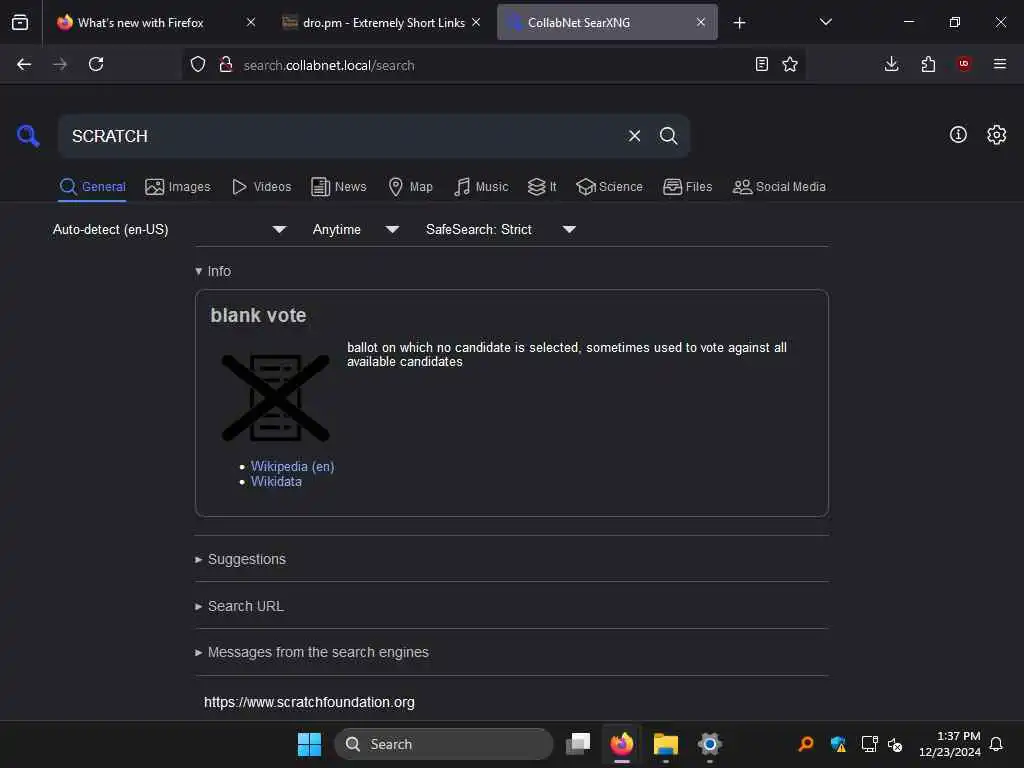Open Firefox recent browsing view icon

[20, 22]
